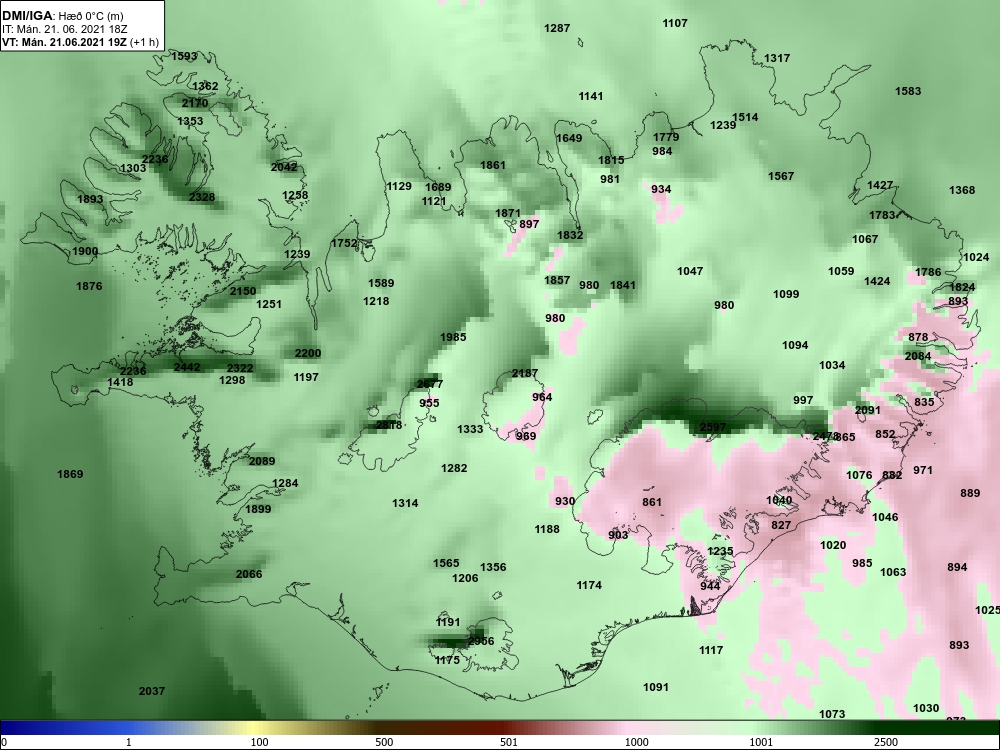
Task: Select the 1188 value on the map
Action: pyautogui.click(x=547, y=529)
